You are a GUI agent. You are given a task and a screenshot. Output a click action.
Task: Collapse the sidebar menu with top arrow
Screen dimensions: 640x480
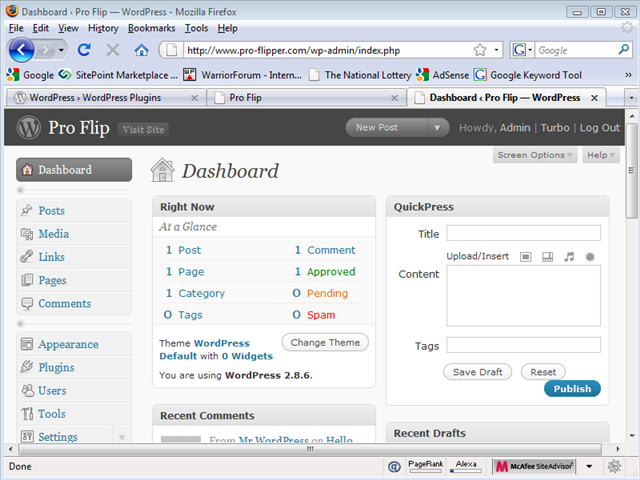pyautogui.click(x=20, y=190)
